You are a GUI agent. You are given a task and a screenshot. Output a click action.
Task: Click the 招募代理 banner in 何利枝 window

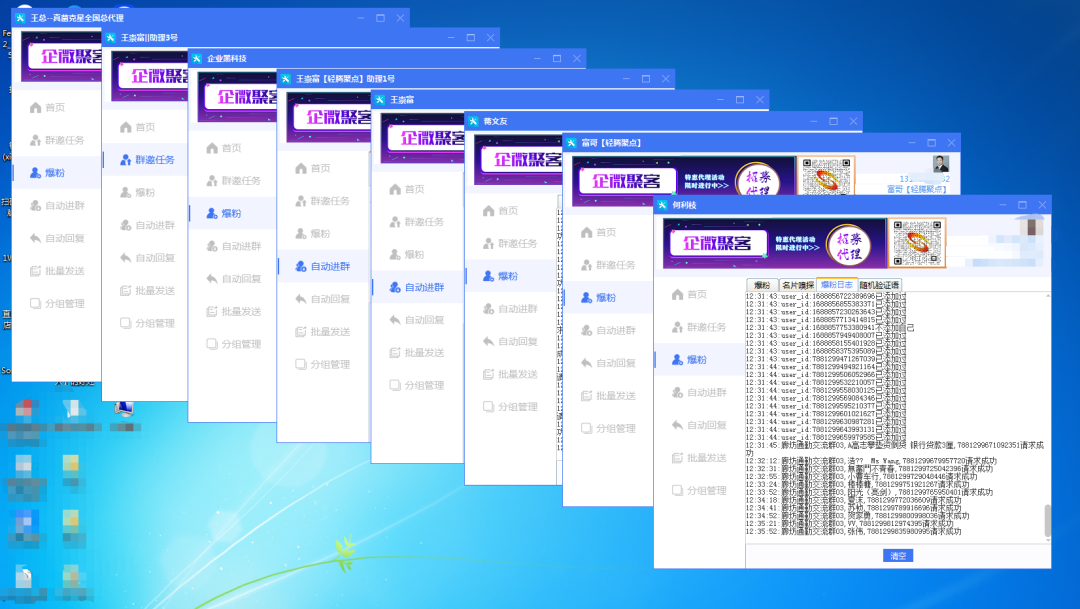click(x=849, y=245)
